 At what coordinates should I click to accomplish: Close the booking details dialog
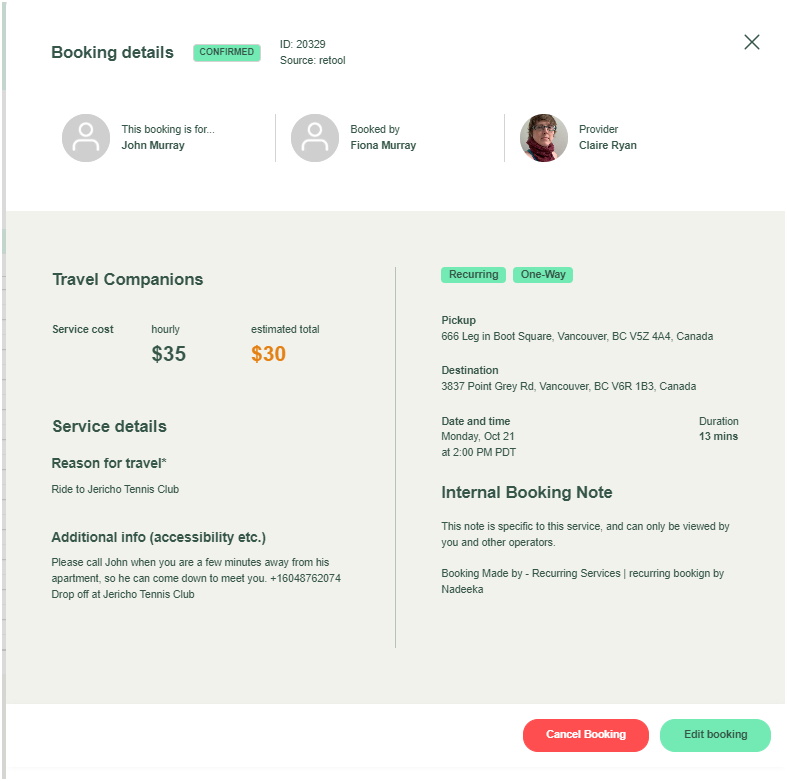pyautogui.click(x=752, y=42)
